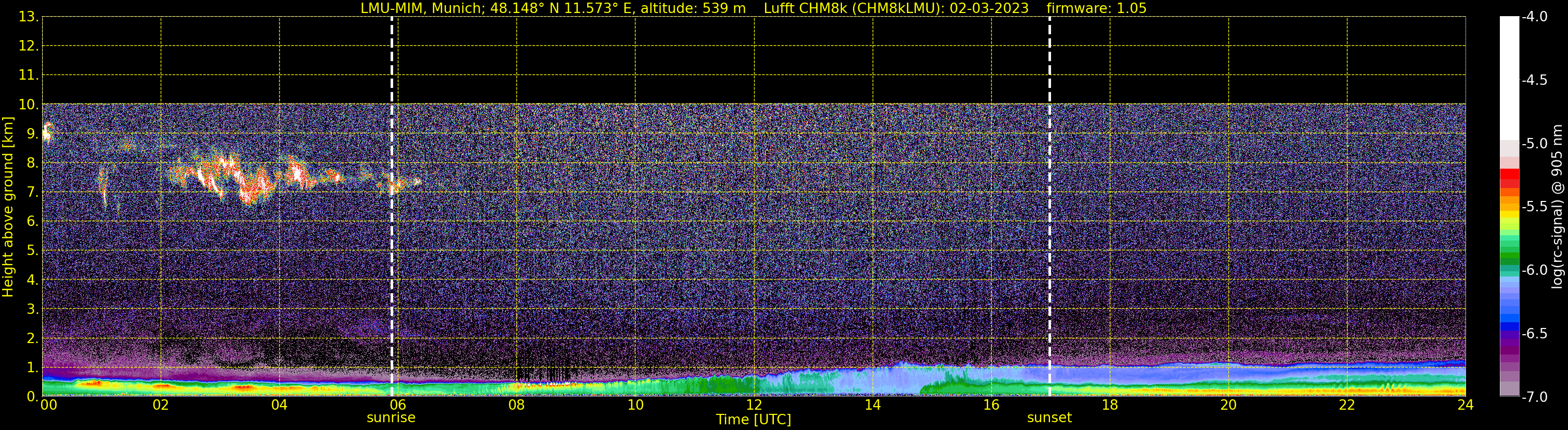This screenshot has height=430, width=1568.
Task: Select the '5.' height axis tick label
Action: 32,251
